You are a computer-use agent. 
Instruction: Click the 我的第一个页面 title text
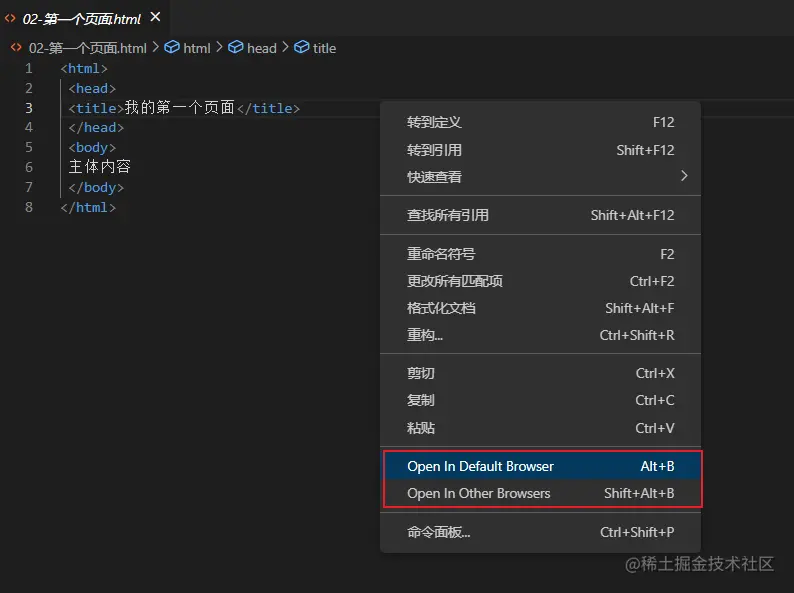pyautogui.click(x=180, y=107)
